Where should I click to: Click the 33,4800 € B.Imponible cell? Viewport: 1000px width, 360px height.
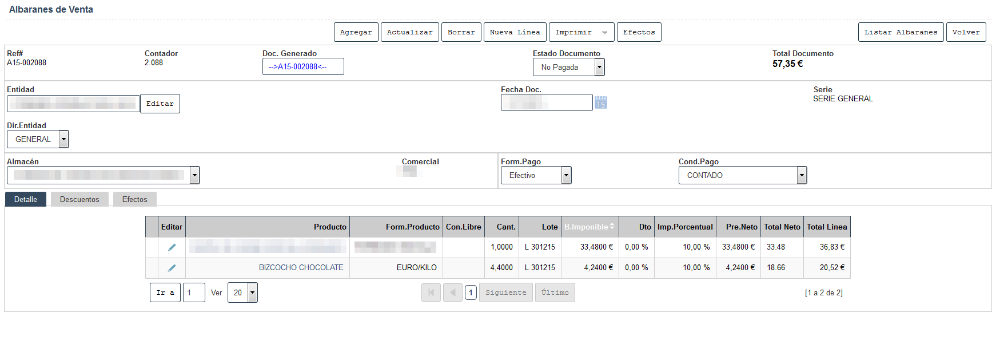[x=589, y=248]
